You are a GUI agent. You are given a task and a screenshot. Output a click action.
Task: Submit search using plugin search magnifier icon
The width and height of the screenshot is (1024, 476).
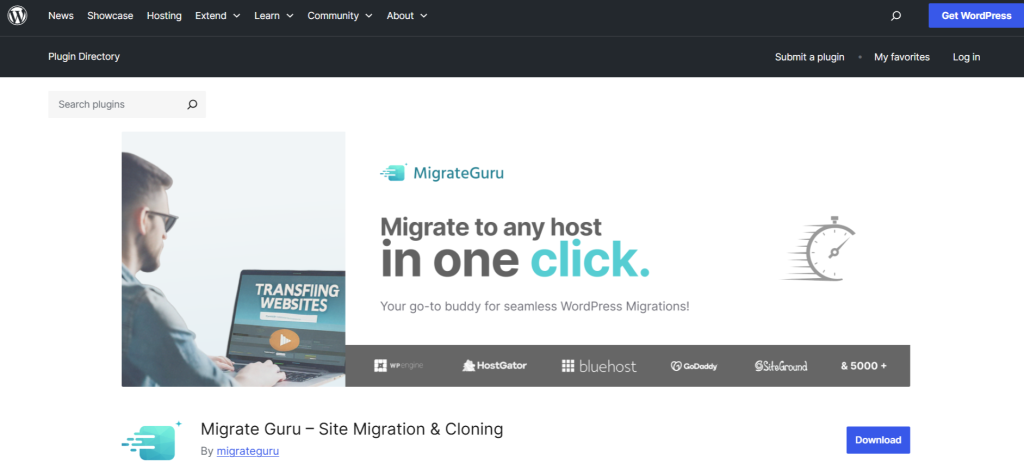tap(192, 104)
